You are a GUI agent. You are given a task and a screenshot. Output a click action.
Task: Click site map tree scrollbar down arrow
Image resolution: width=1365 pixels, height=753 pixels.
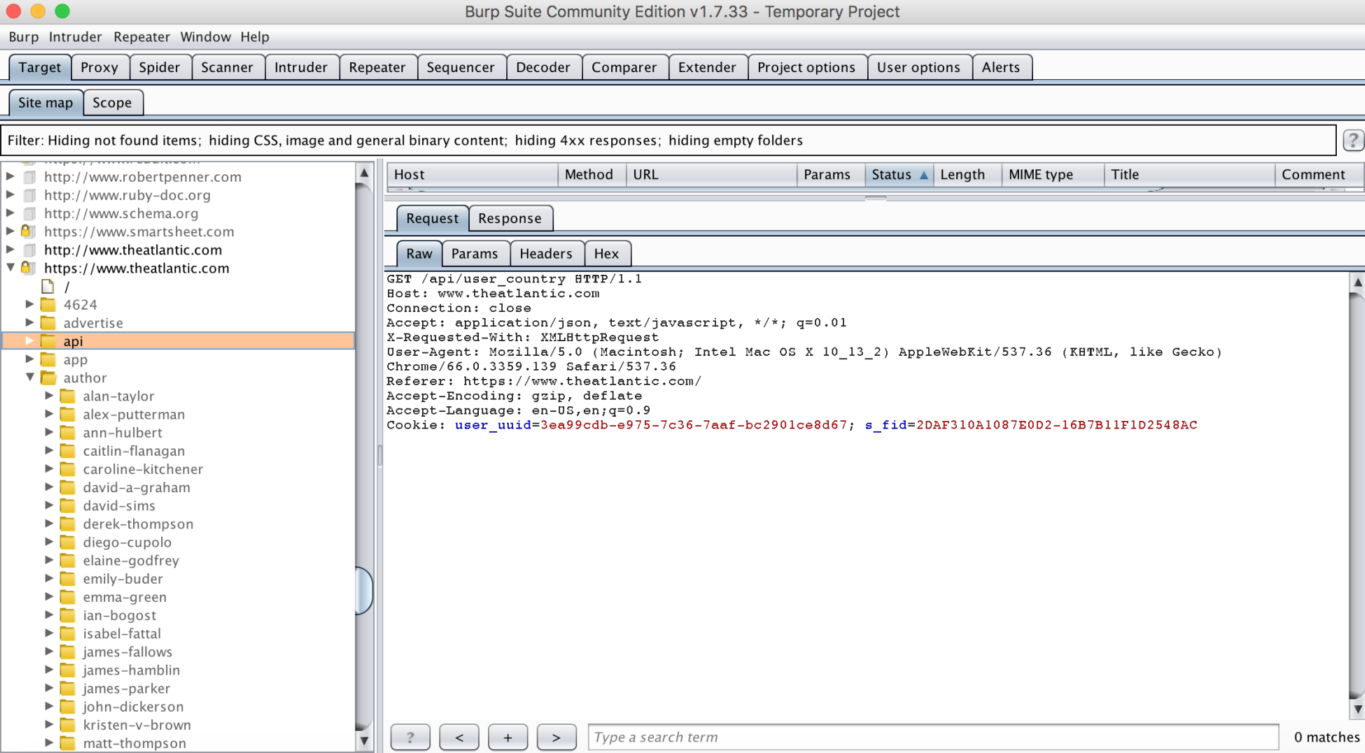364,741
